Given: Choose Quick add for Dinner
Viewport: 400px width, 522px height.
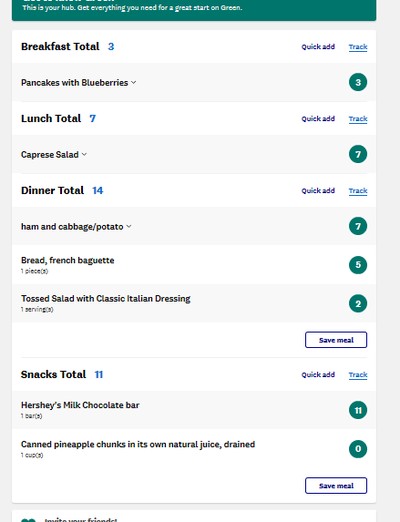Looking at the screenshot, I should tap(318, 191).
